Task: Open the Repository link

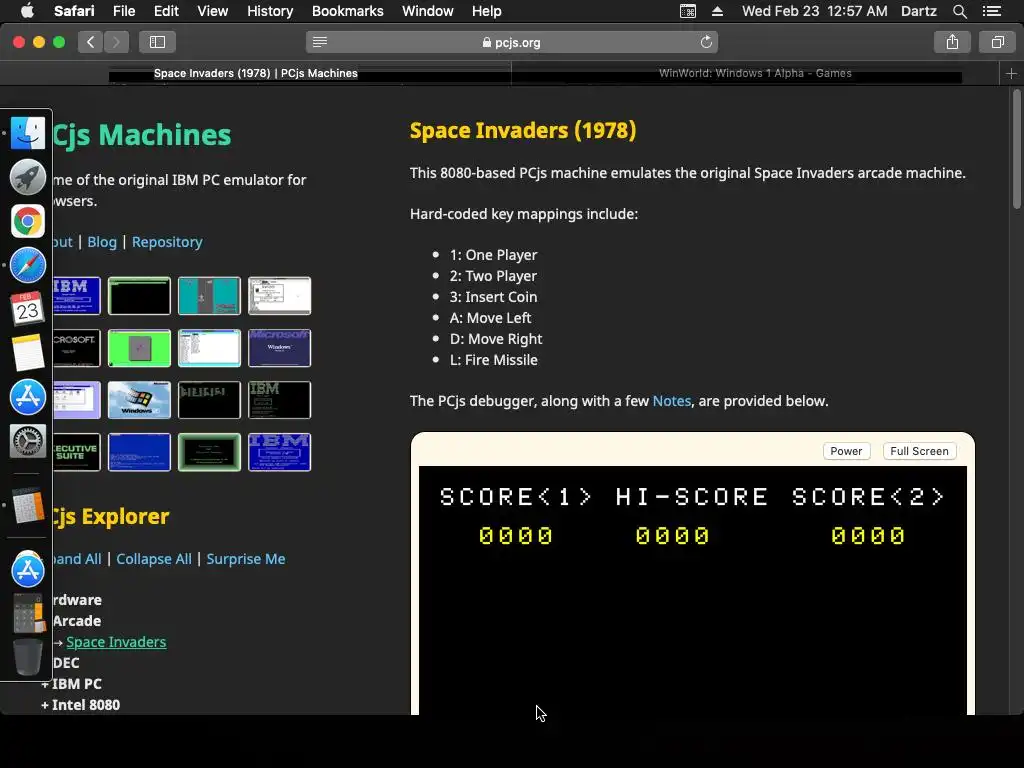Action: point(167,242)
